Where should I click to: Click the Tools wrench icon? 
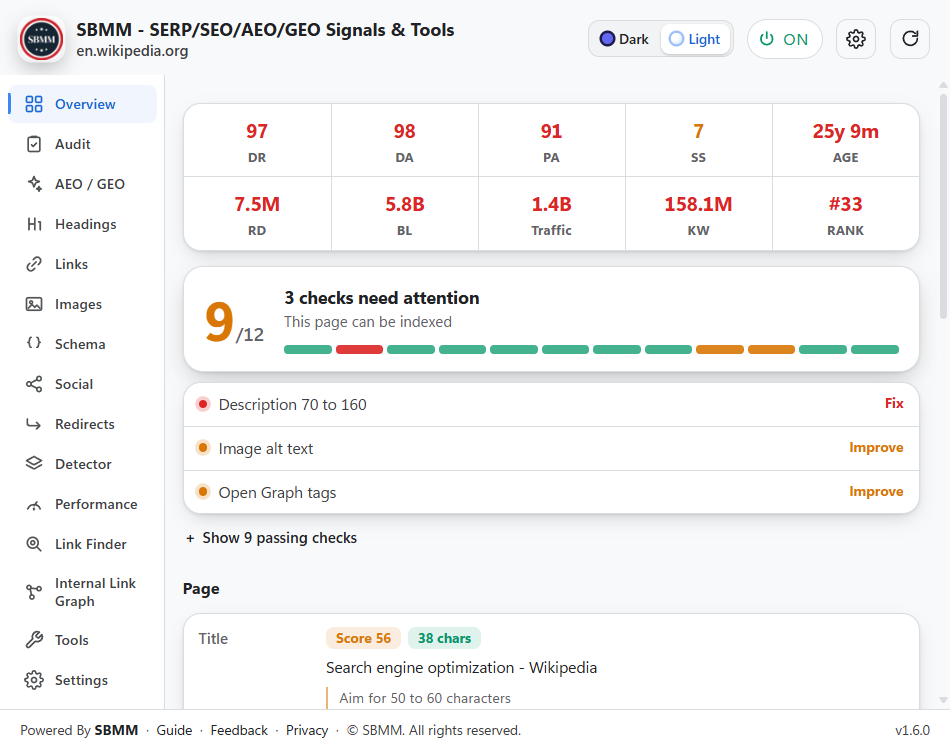pyautogui.click(x=34, y=640)
